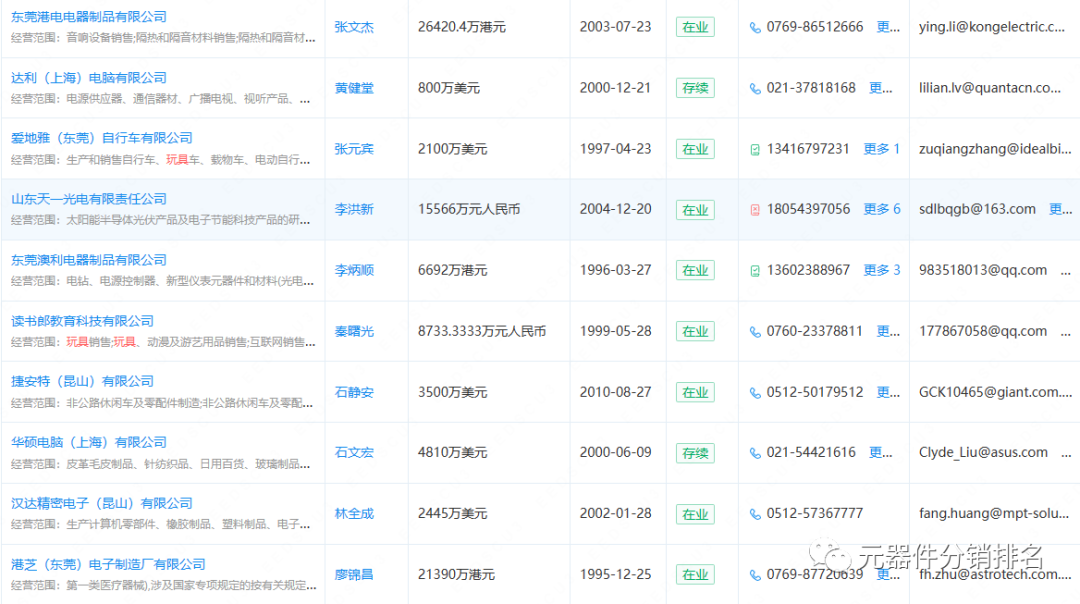Click phone icon beside 0512-50179512
The image size is (1080, 604).
(755, 393)
